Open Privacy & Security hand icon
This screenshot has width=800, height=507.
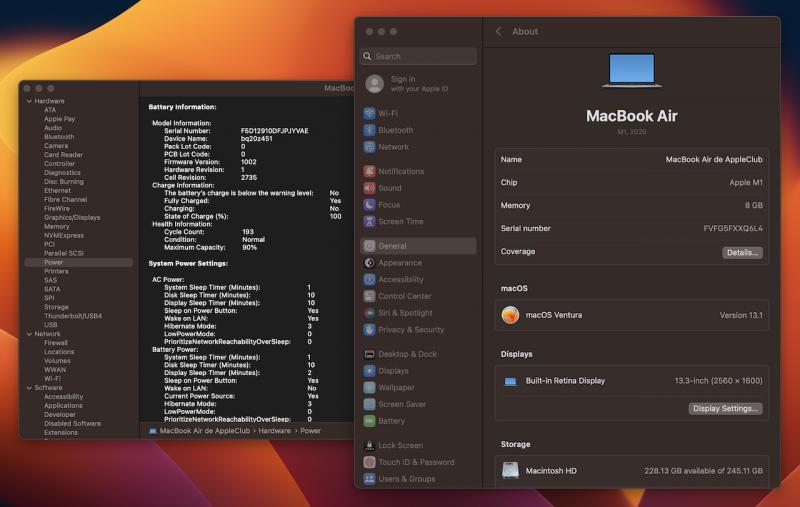(369, 329)
